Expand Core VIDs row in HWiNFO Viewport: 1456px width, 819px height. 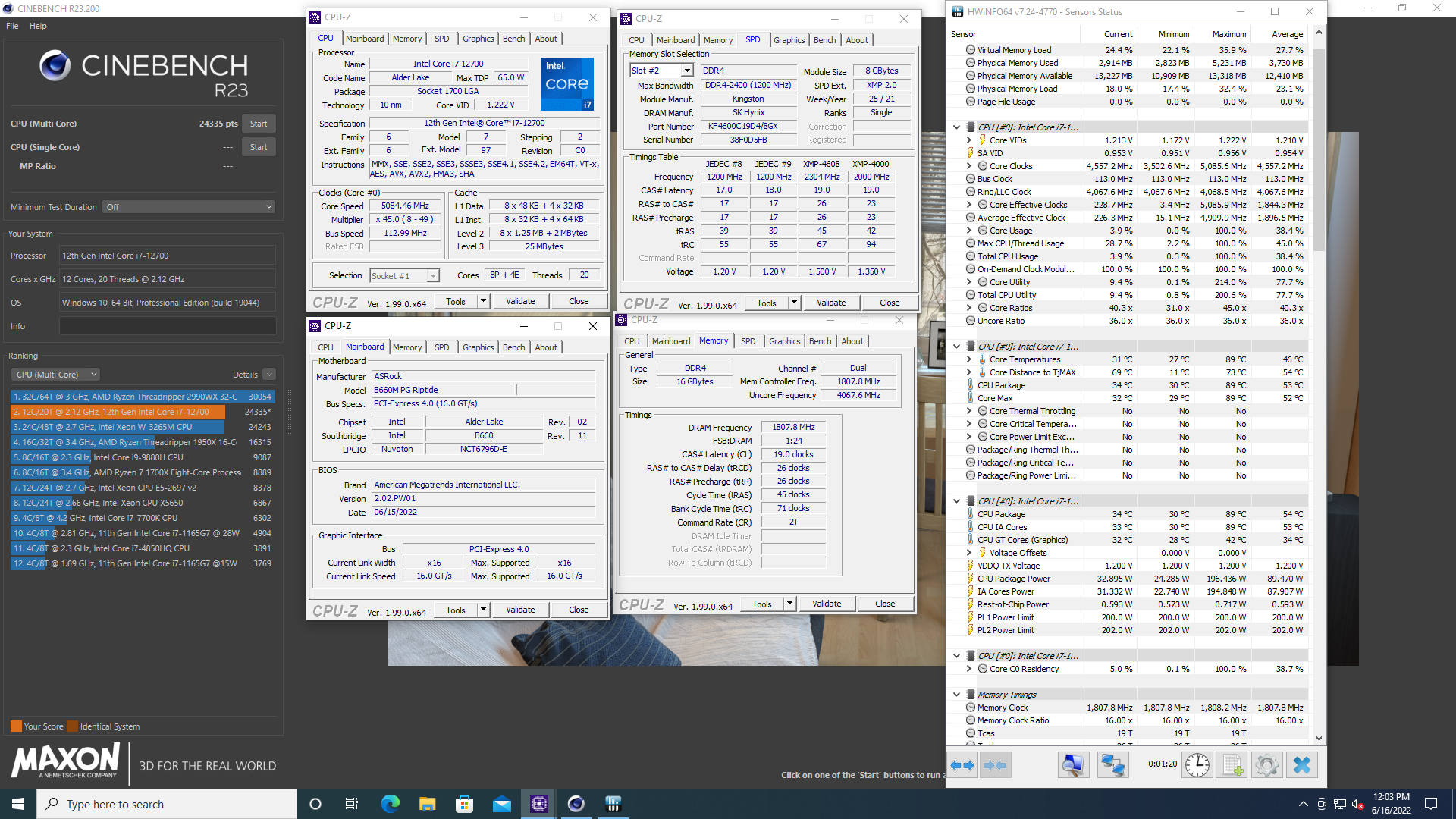[x=968, y=140]
